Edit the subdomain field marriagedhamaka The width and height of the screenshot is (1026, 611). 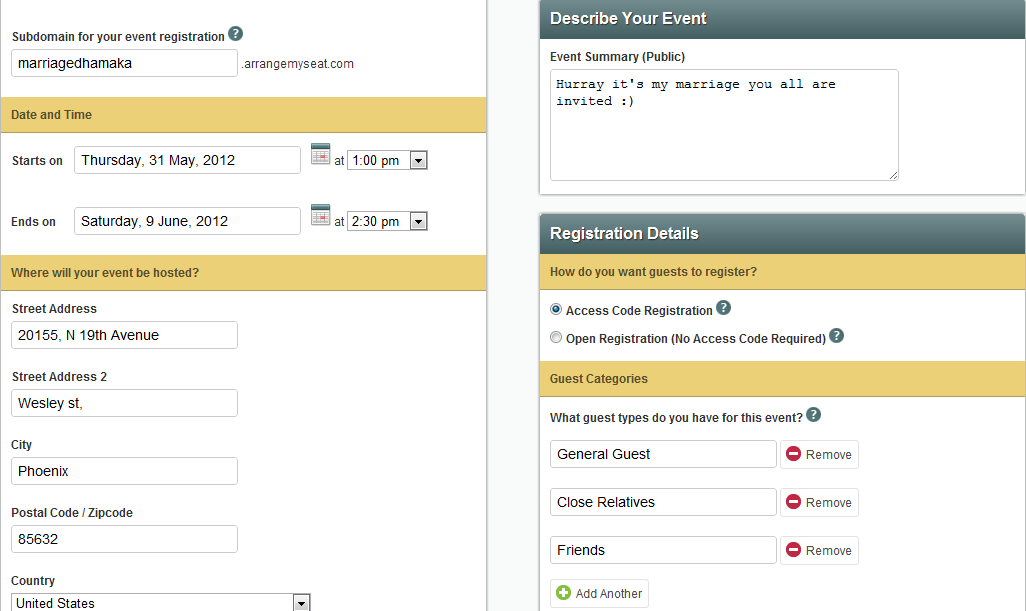[x=124, y=63]
